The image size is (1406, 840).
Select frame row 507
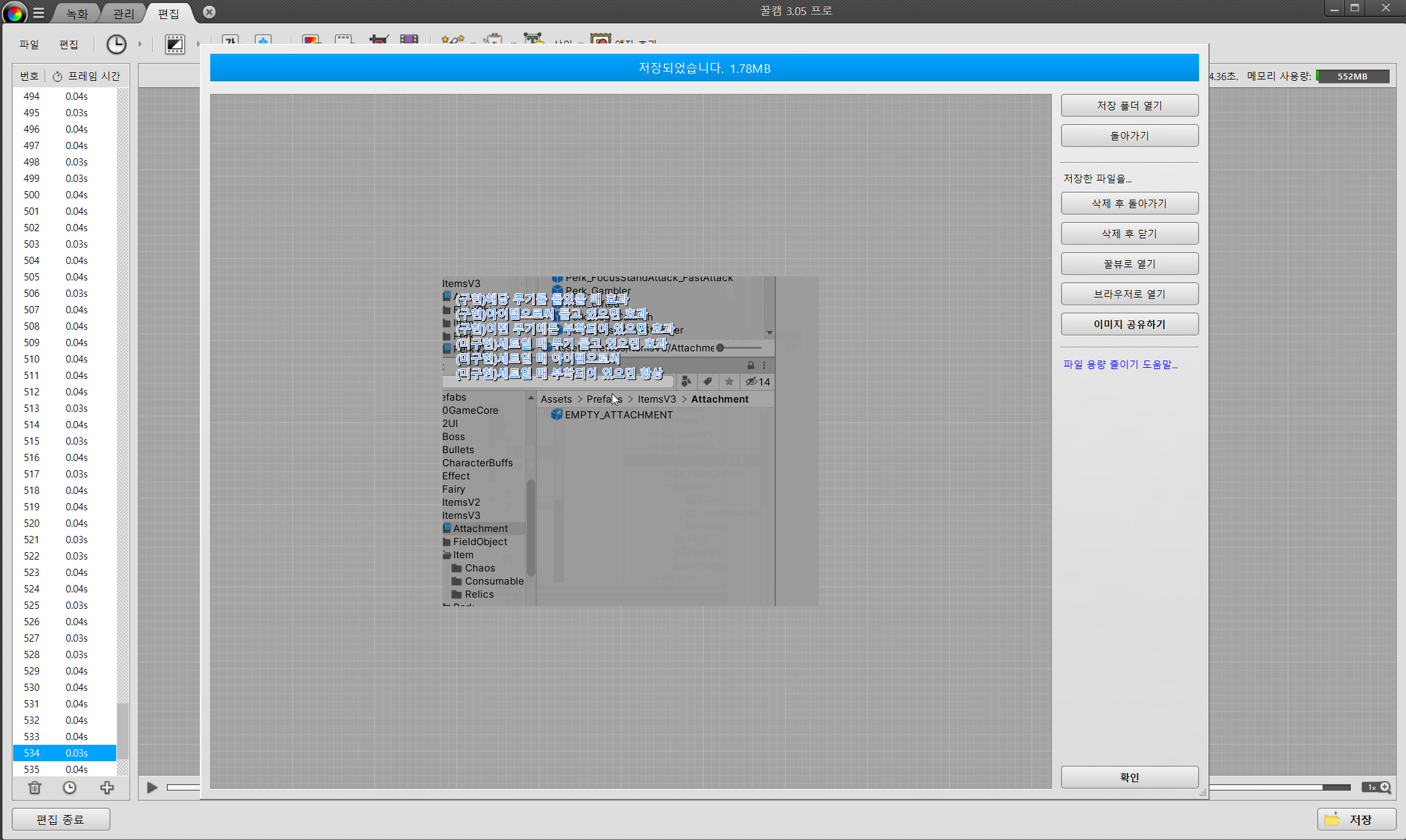(x=64, y=310)
